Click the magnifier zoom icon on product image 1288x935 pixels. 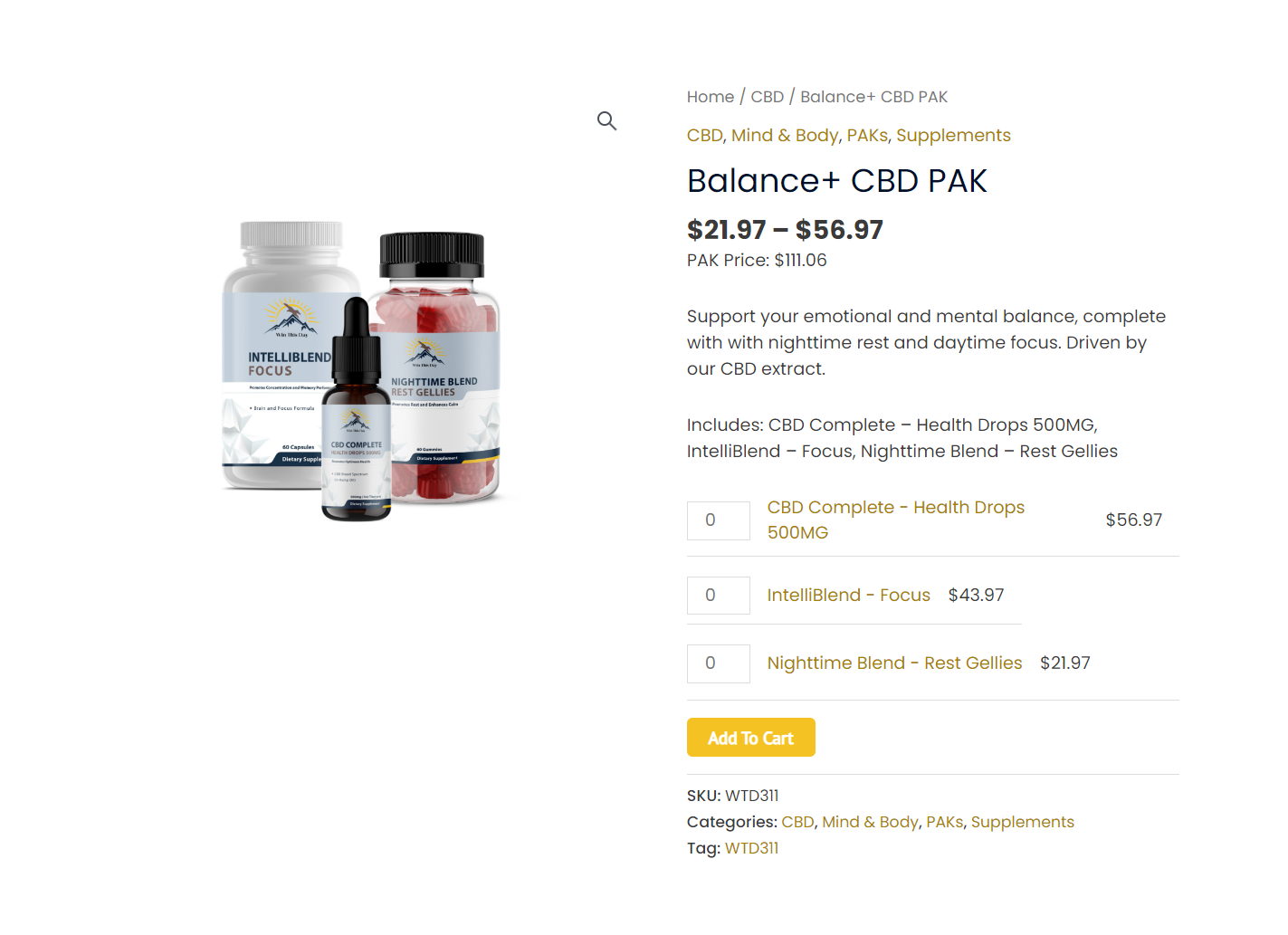[606, 120]
